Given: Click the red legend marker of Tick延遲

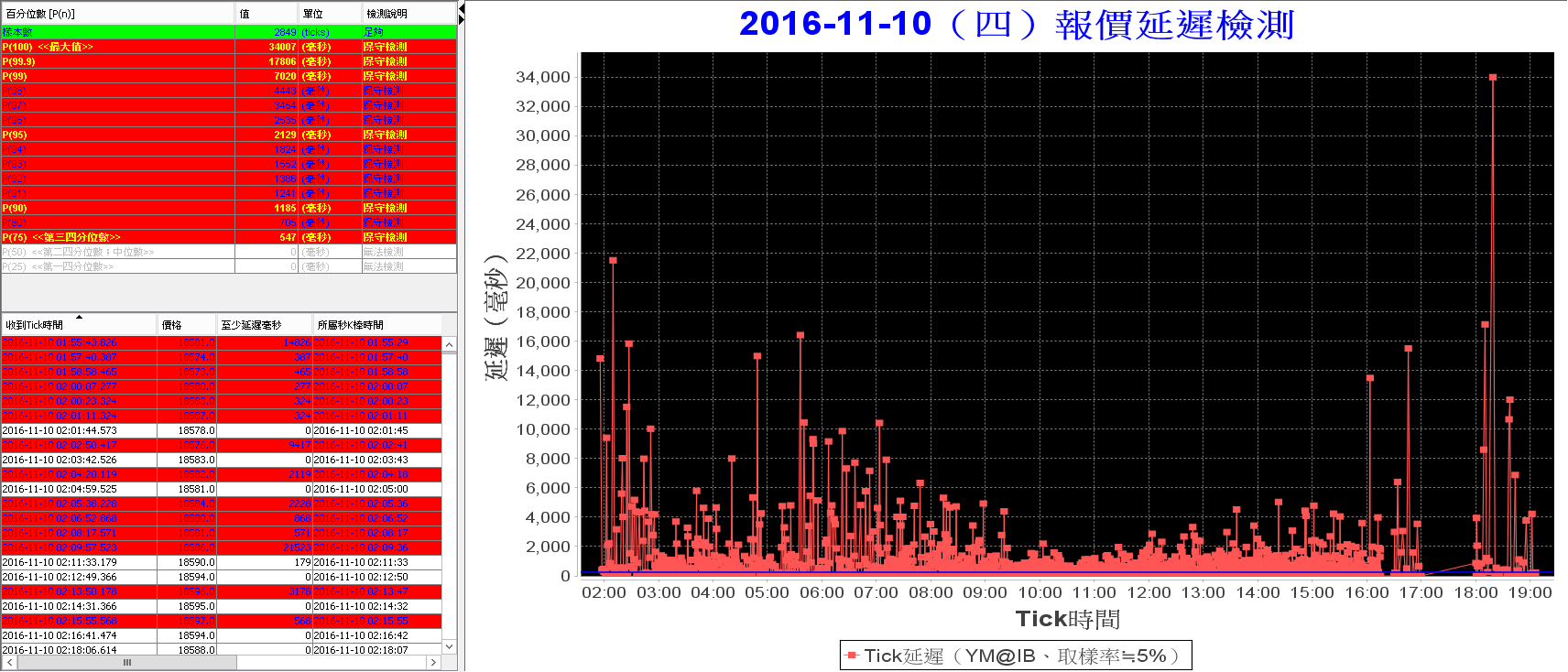Looking at the screenshot, I should [x=852, y=656].
